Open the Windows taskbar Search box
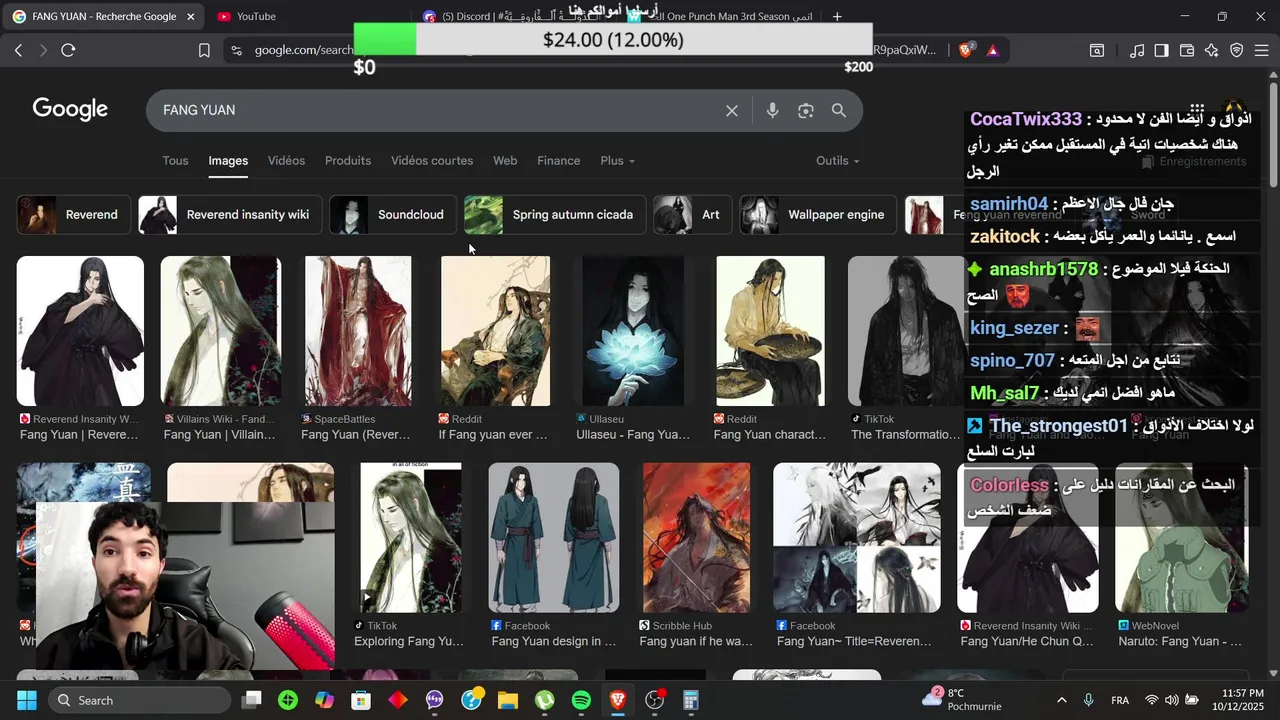This screenshot has width=1280, height=720. [140, 700]
